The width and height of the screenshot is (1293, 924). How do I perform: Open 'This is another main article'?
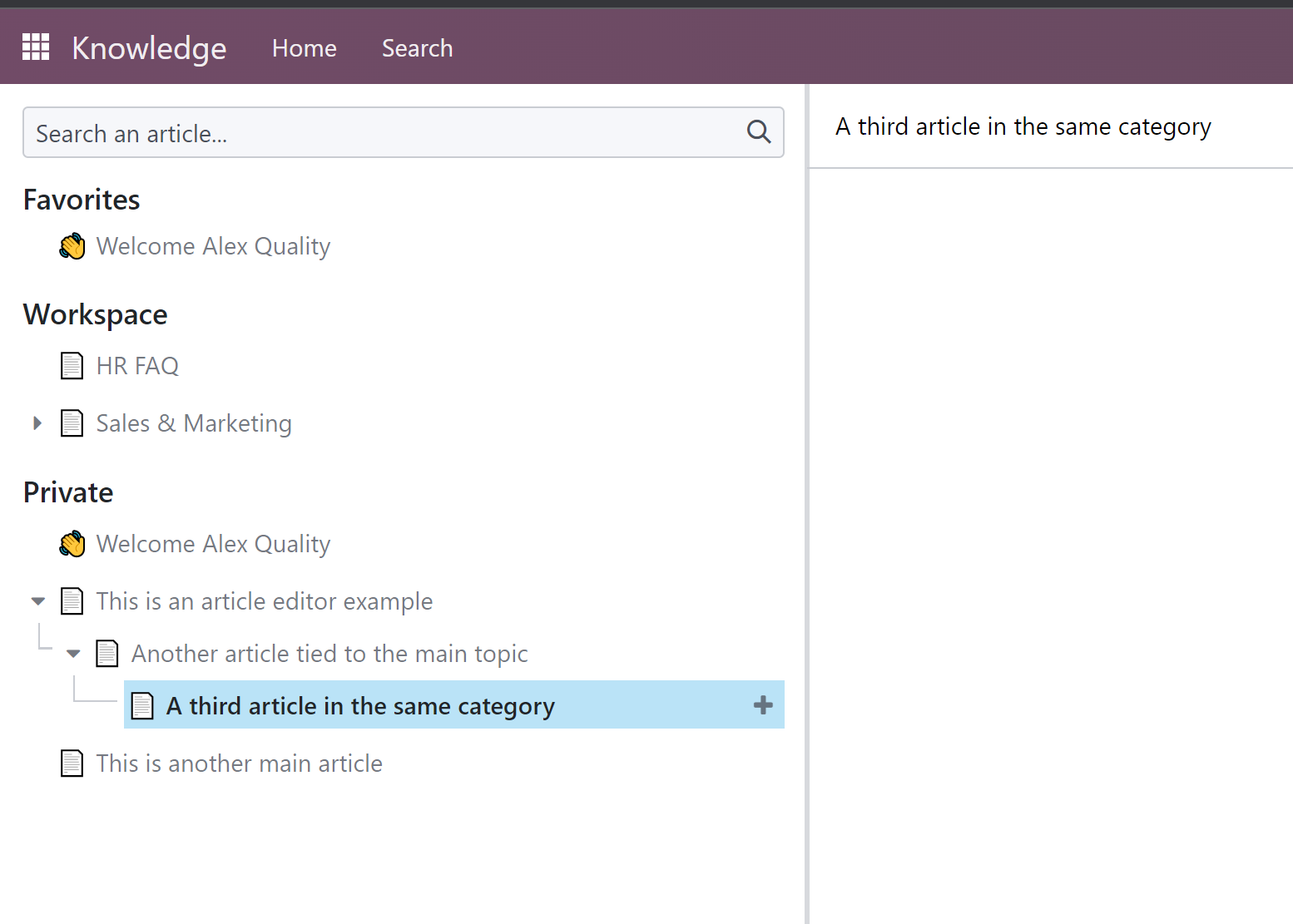239,763
